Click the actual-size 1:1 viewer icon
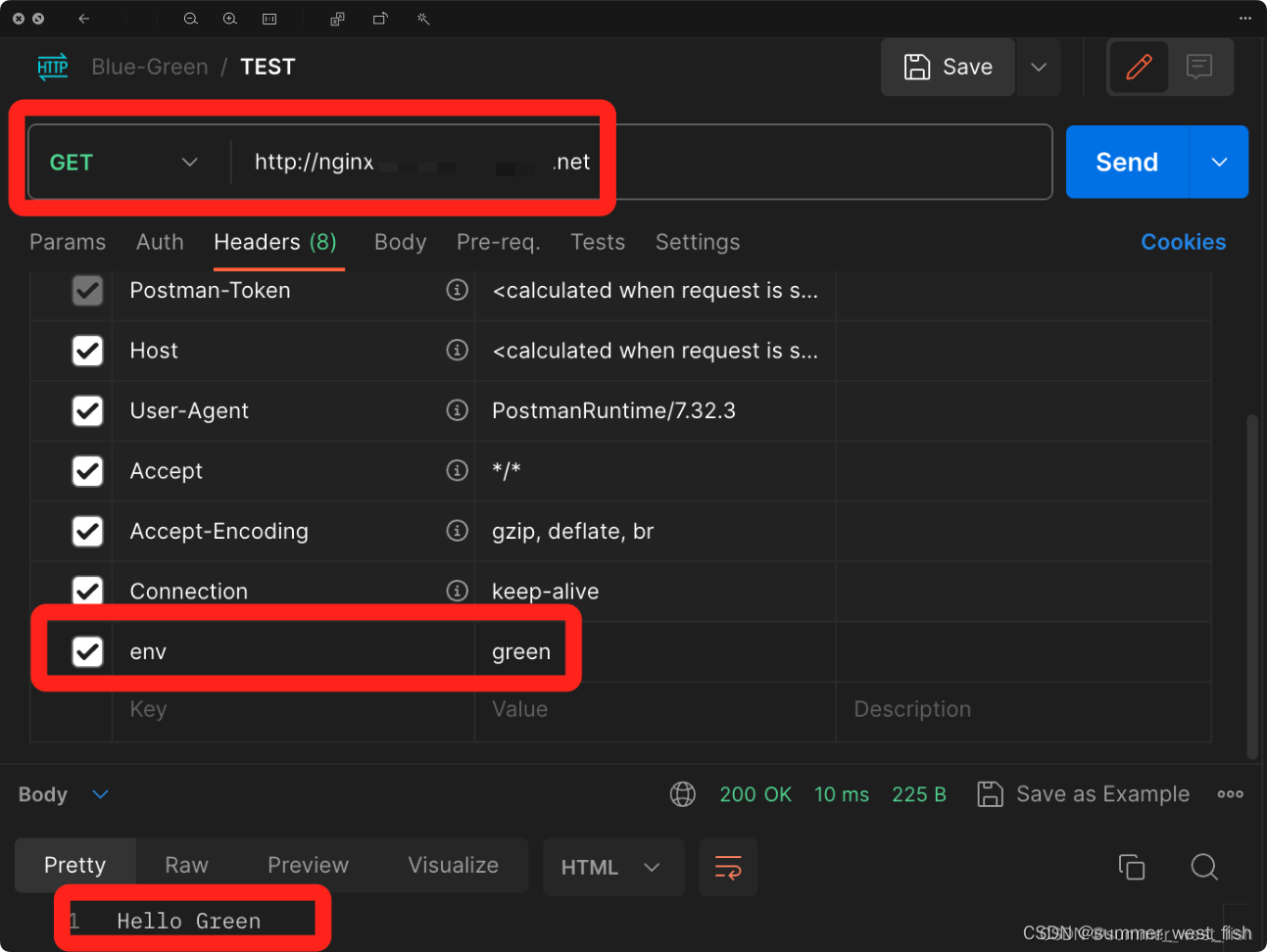1267x952 pixels. click(x=269, y=19)
